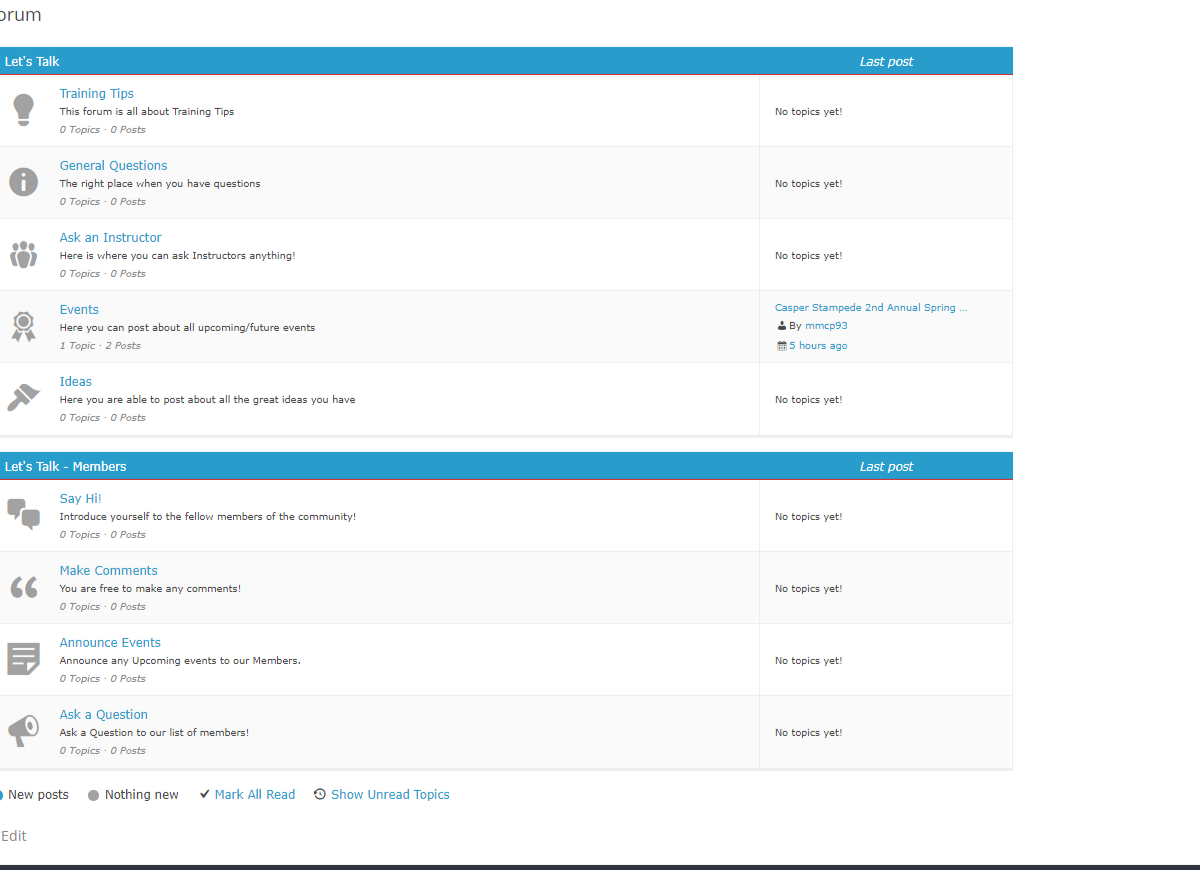This screenshot has width=1200, height=870.
Task: Click the Let's Talk category header
Action: click(x=32, y=62)
